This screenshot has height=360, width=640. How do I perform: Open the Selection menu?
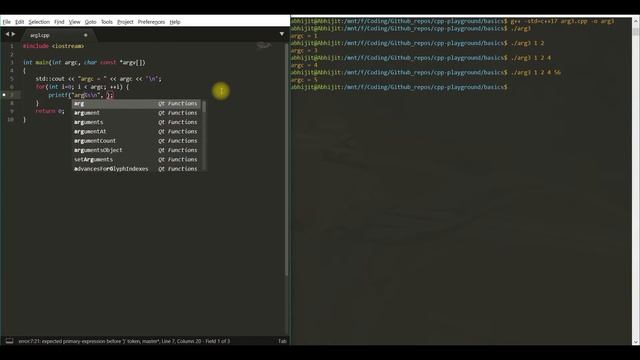tap(39, 22)
